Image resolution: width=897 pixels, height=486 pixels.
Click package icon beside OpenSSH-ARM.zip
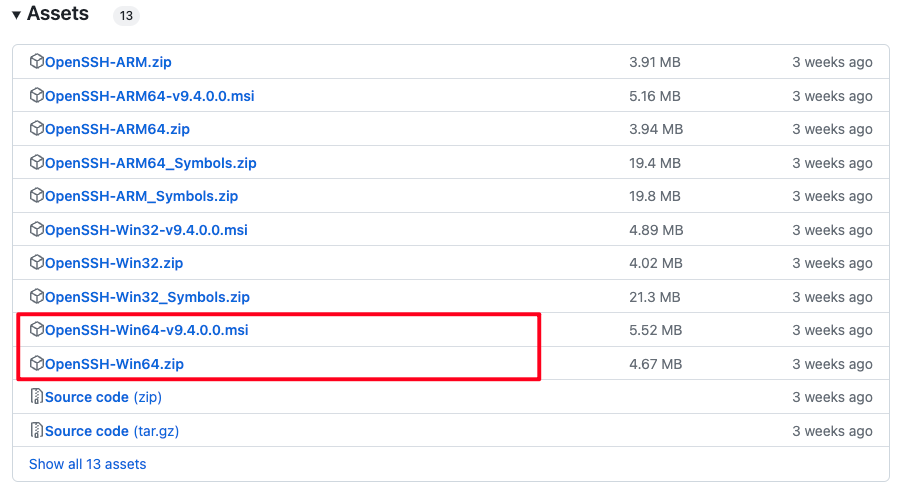coord(37,61)
